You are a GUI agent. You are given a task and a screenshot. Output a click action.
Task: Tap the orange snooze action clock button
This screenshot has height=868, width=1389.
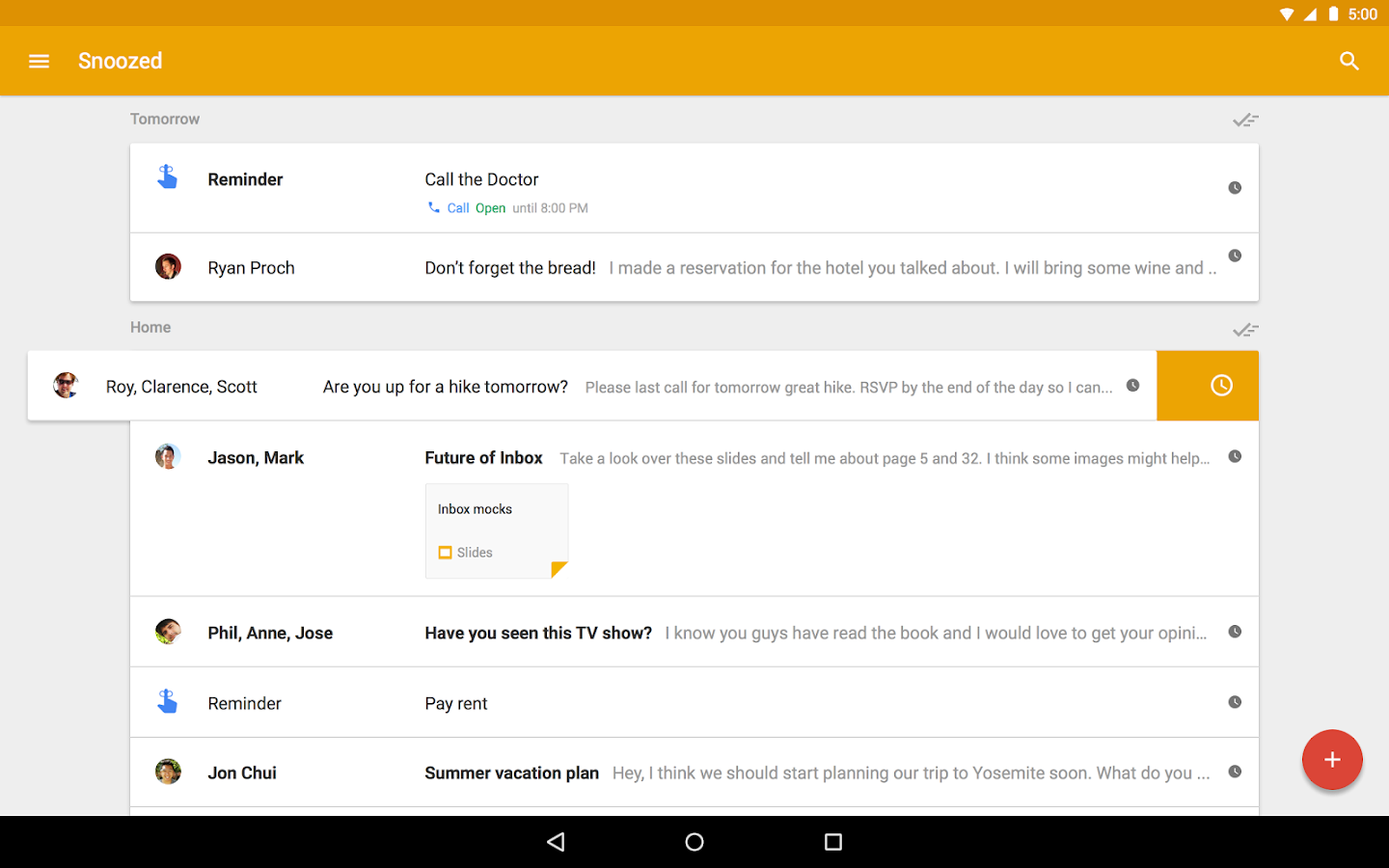[x=1208, y=386]
